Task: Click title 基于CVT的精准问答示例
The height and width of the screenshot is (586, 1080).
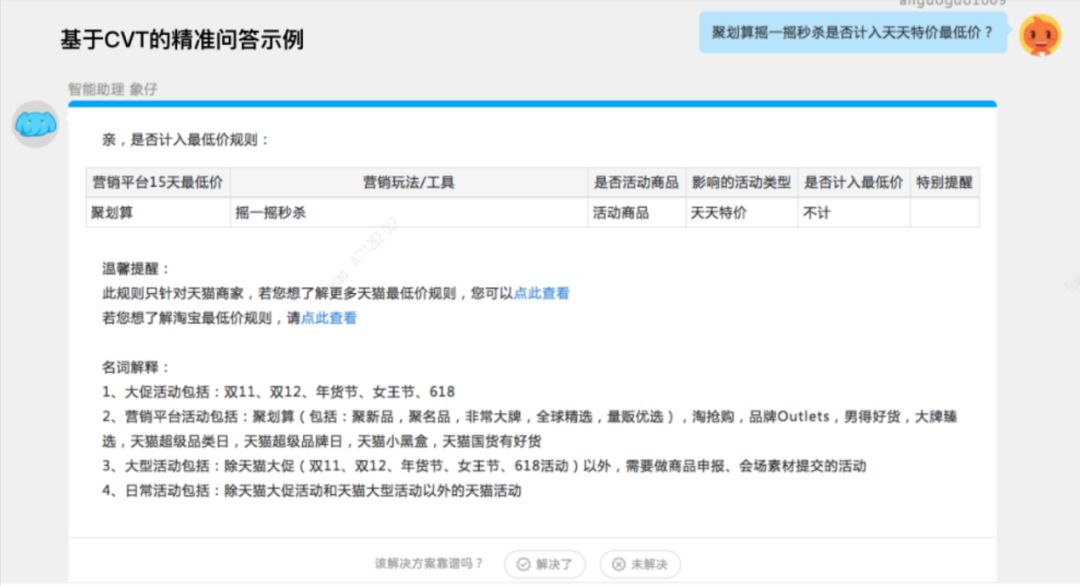Action: pyautogui.click(x=182, y=39)
